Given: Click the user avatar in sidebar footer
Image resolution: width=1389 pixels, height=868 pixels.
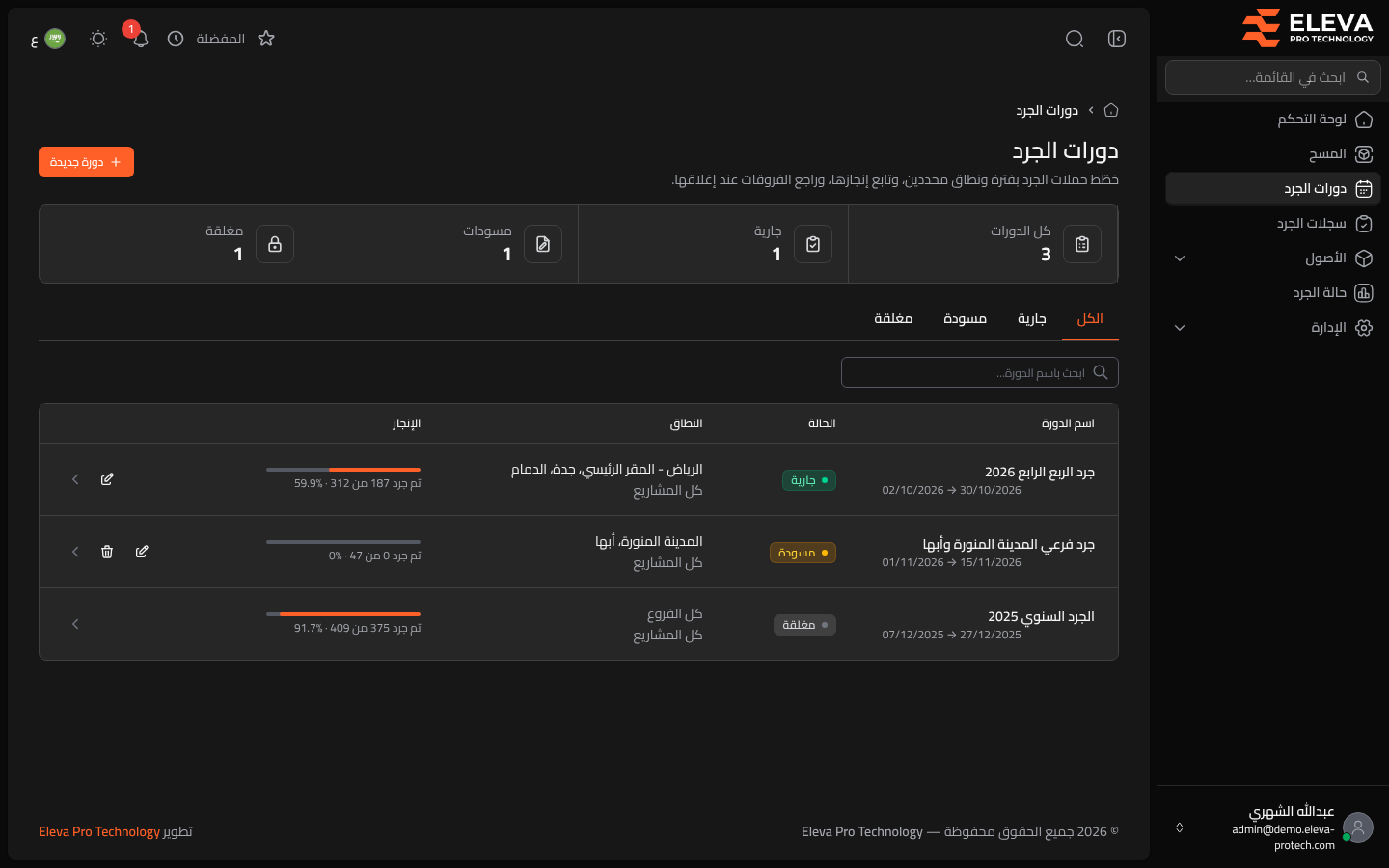Looking at the screenshot, I should click(x=1358, y=827).
